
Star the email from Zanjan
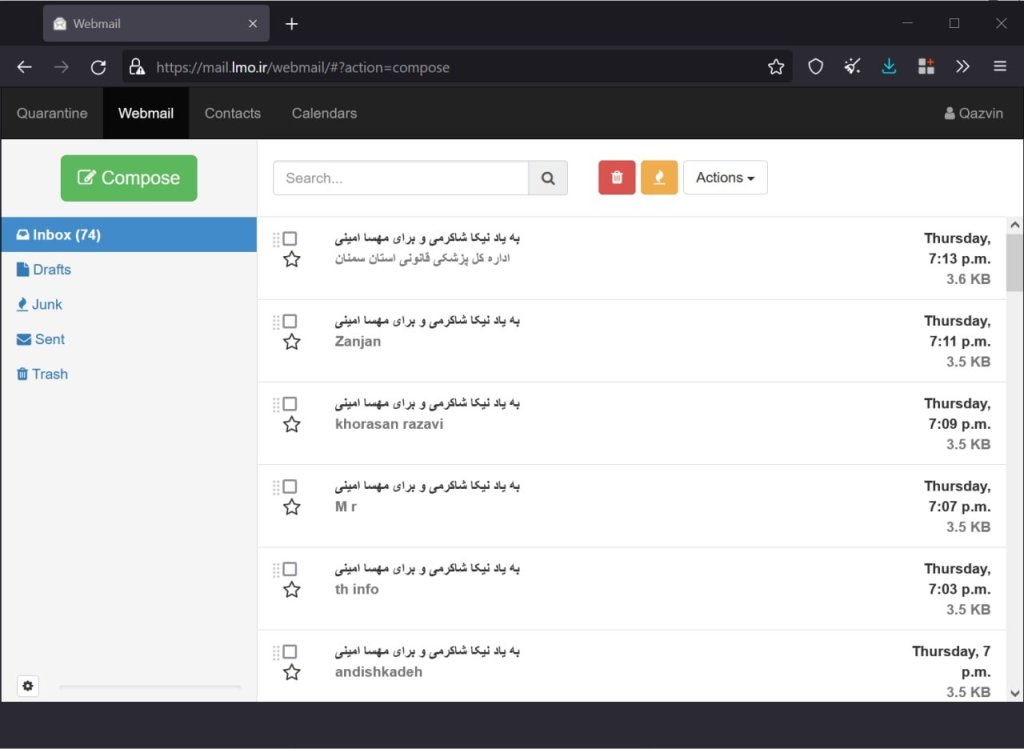291,342
